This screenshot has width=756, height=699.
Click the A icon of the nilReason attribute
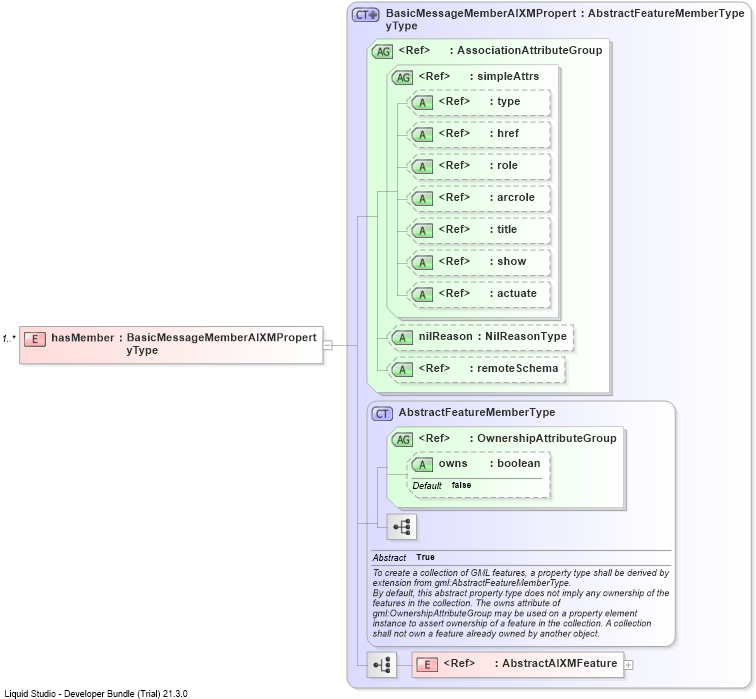pyautogui.click(x=403, y=337)
